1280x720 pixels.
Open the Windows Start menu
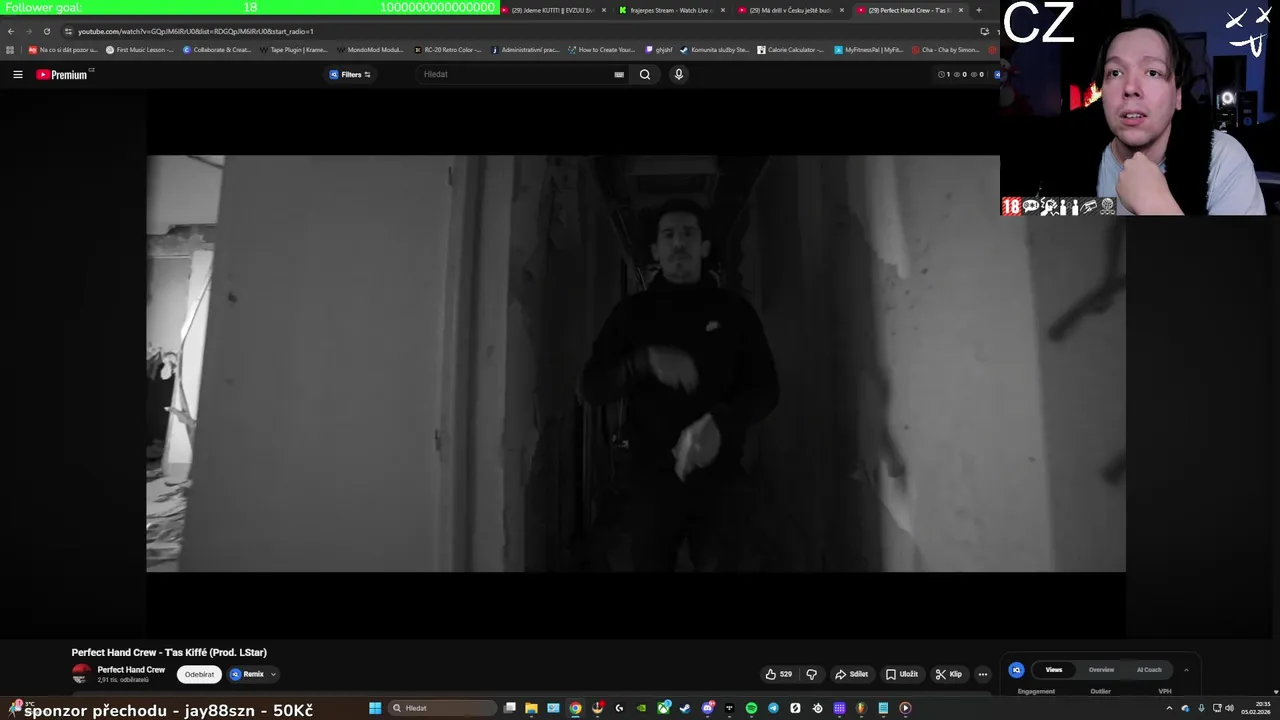(375, 708)
